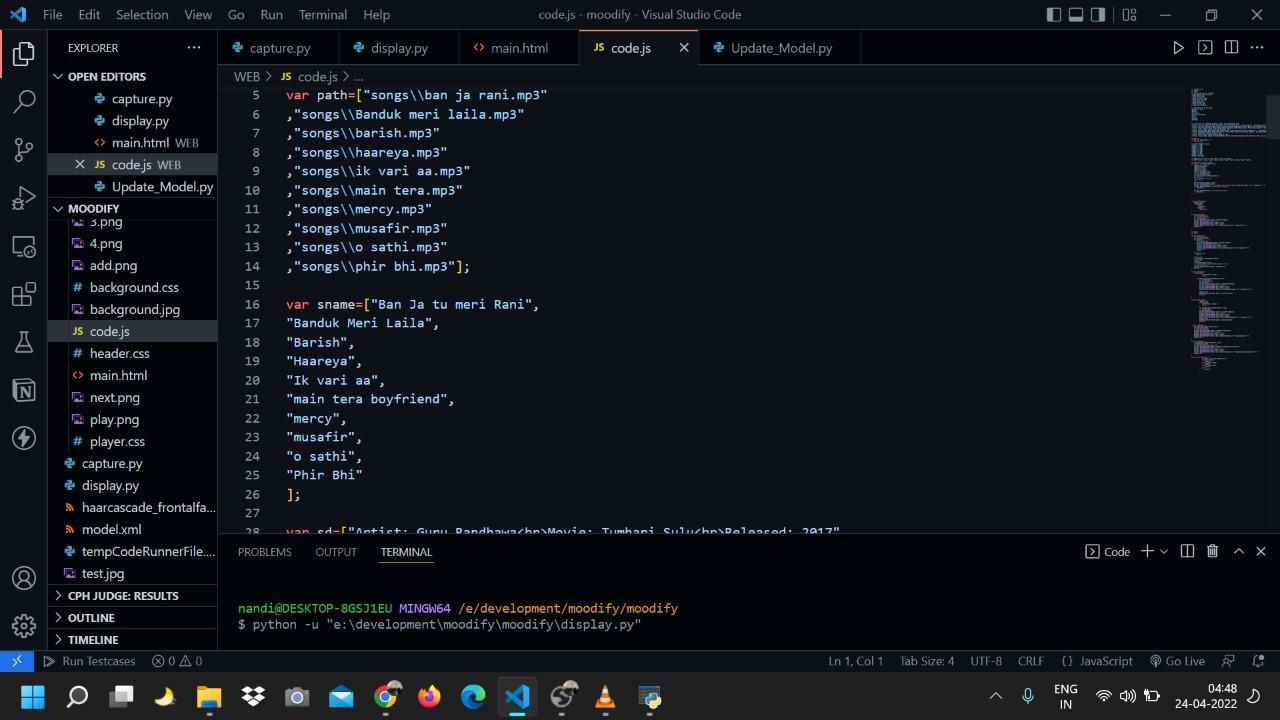Open the Accounts icon in activity bar
1280x720 pixels.
point(24,578)
